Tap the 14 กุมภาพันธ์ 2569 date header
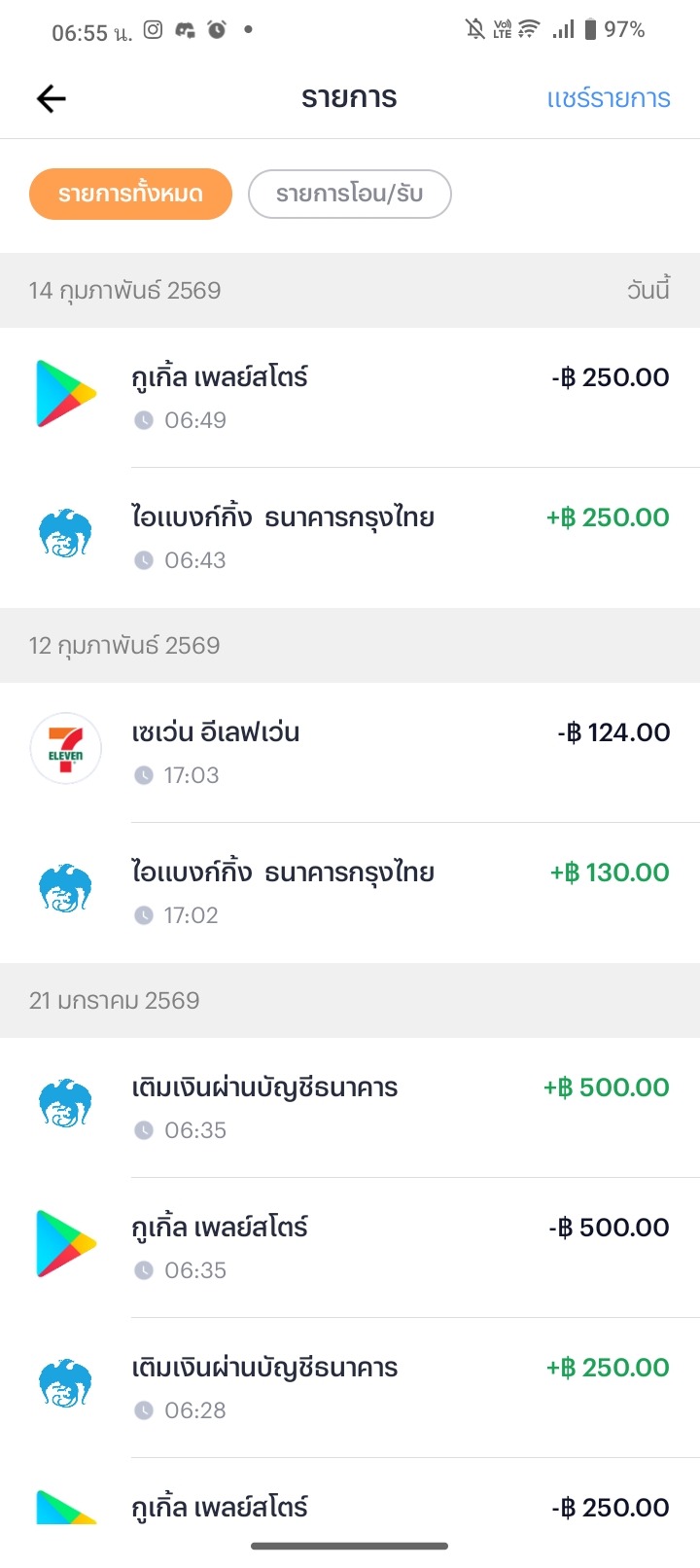This screenshot has height=1568, width=700. coord(125,291)
